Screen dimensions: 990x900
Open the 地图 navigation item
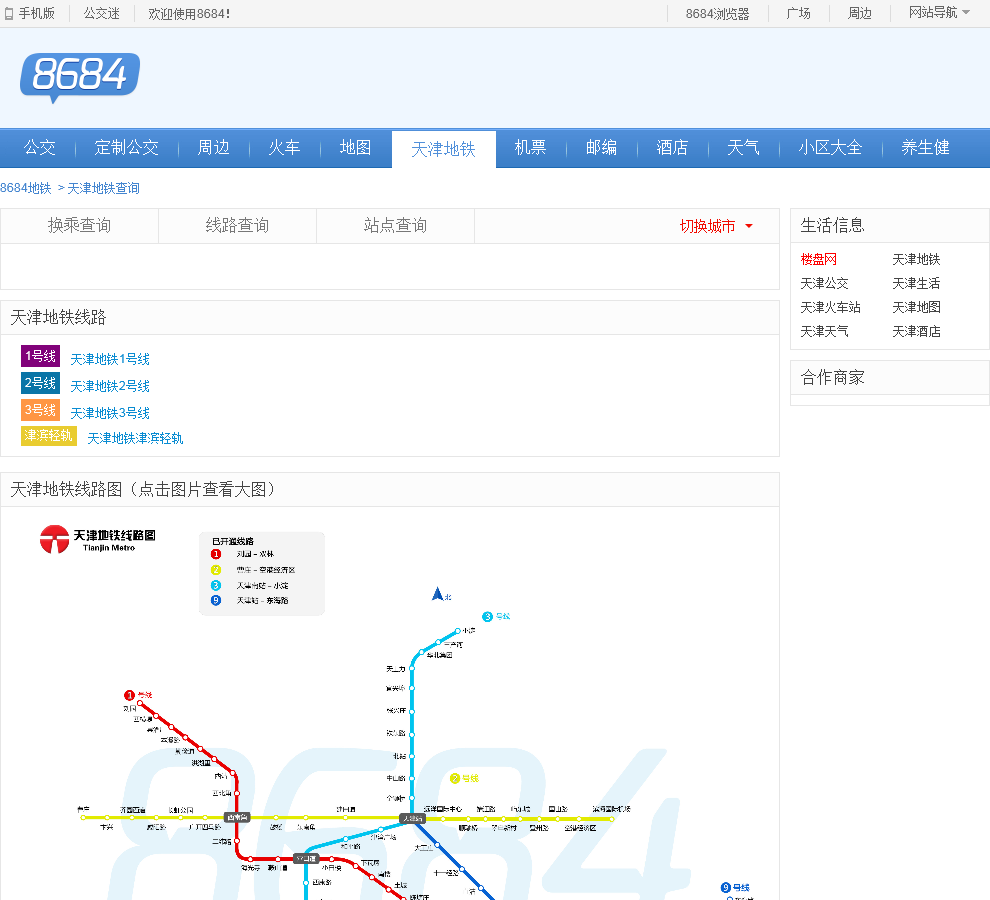(355, 148)
